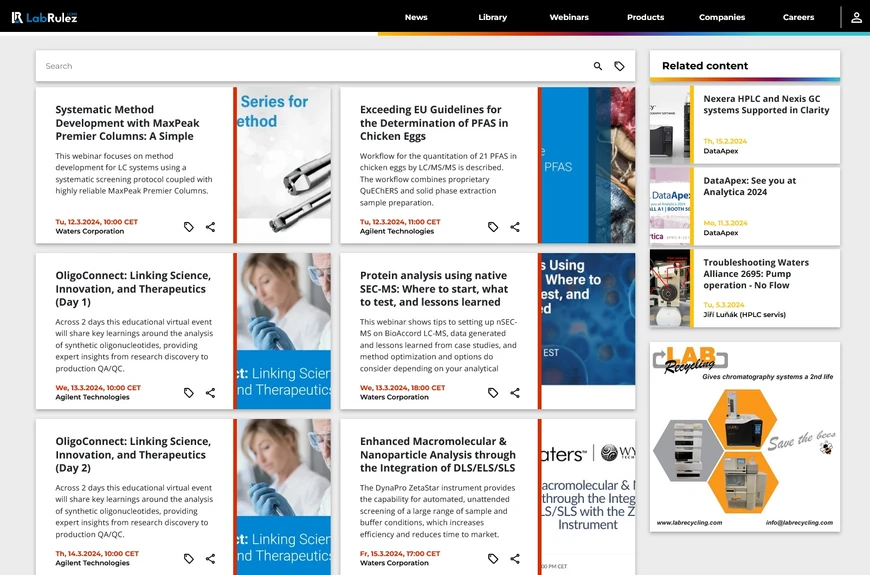
Task: Click the MaxPeak columns webinar thumbnail
Action: pos(284,165)
